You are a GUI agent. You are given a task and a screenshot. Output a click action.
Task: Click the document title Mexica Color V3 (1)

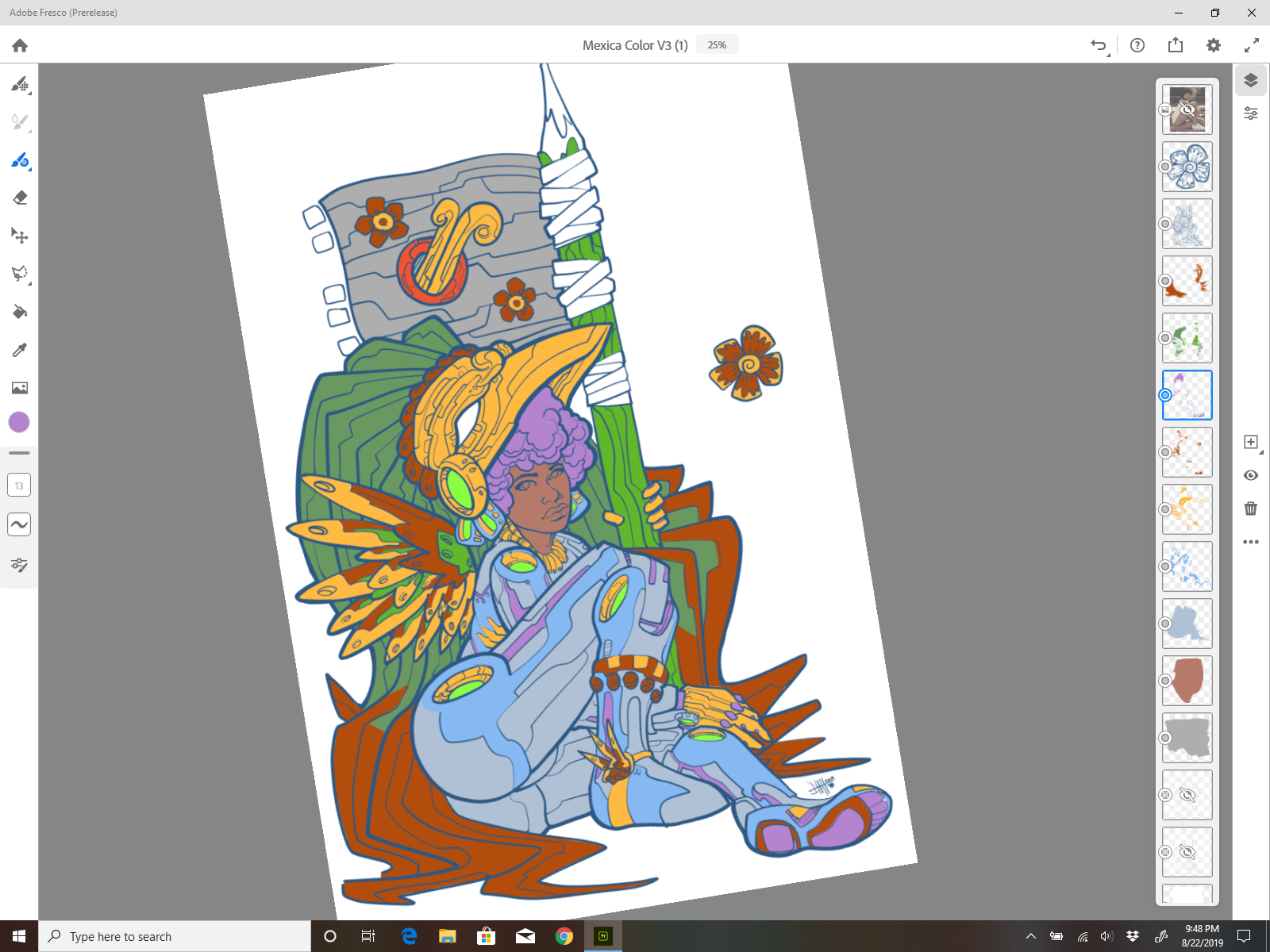coord(635,45)
